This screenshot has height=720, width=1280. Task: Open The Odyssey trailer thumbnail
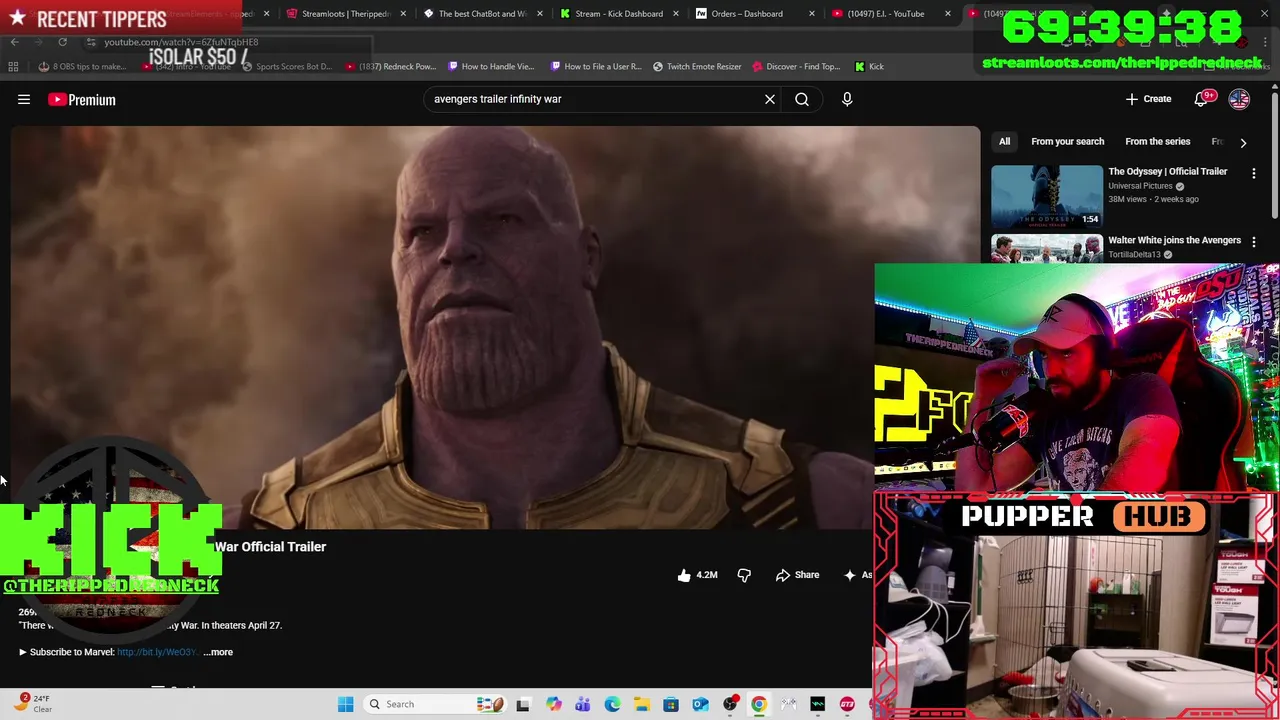pyautogui.click(x=1047, y=196)
